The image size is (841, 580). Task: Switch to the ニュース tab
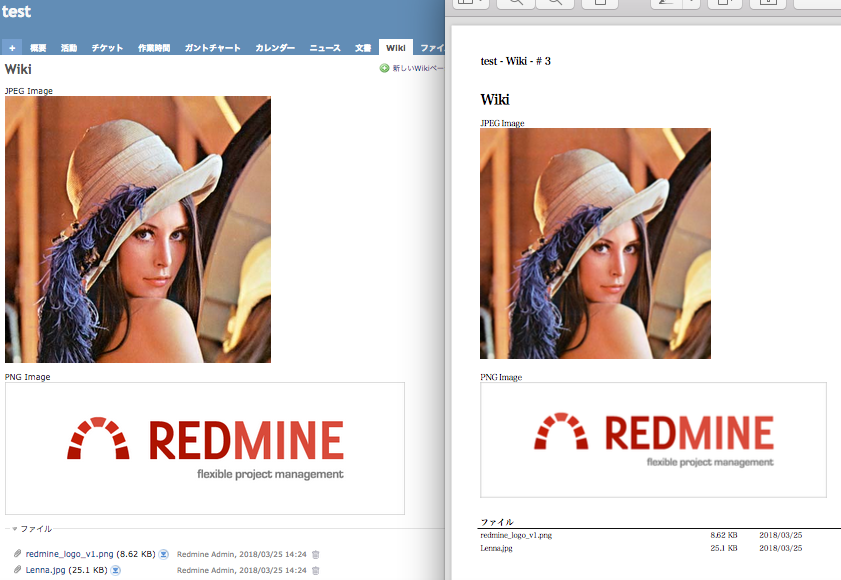[x=325, y=48]
